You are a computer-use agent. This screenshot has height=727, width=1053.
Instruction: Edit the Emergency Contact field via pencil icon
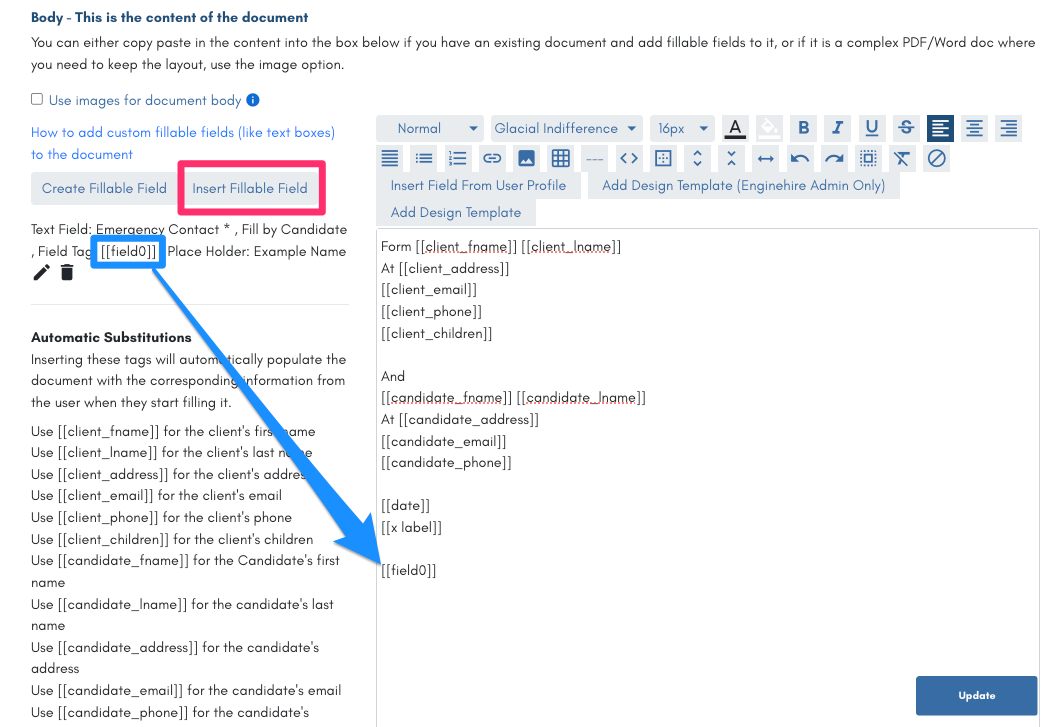[41, 272]
